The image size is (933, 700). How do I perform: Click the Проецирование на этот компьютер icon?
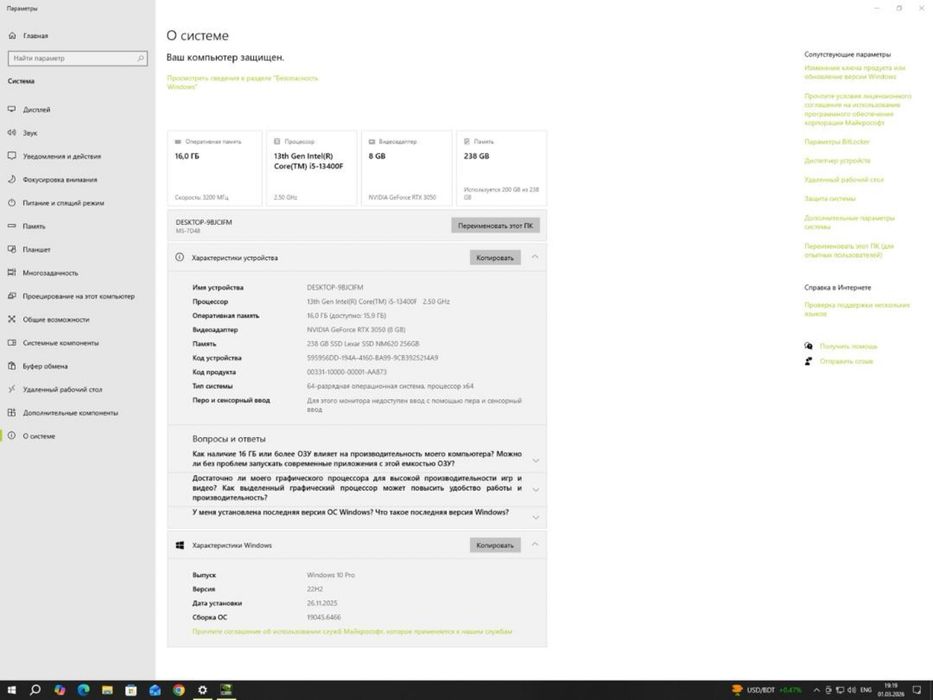coord(11,296)
